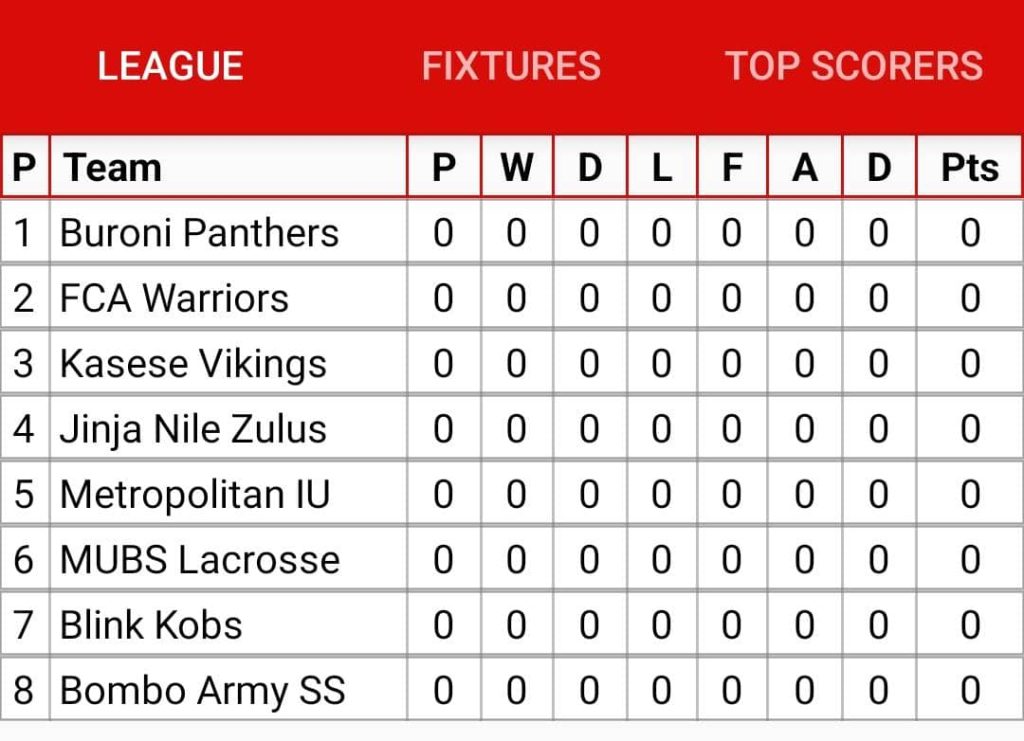Select the FCA Warriors team name
Viewport: 1024px width, 741px height.
click(x=174, y=298)
